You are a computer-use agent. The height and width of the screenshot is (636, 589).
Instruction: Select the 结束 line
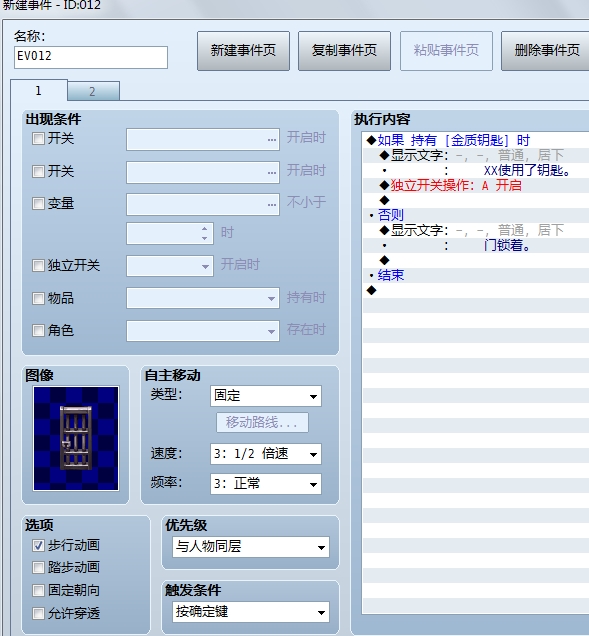(475, 275)
